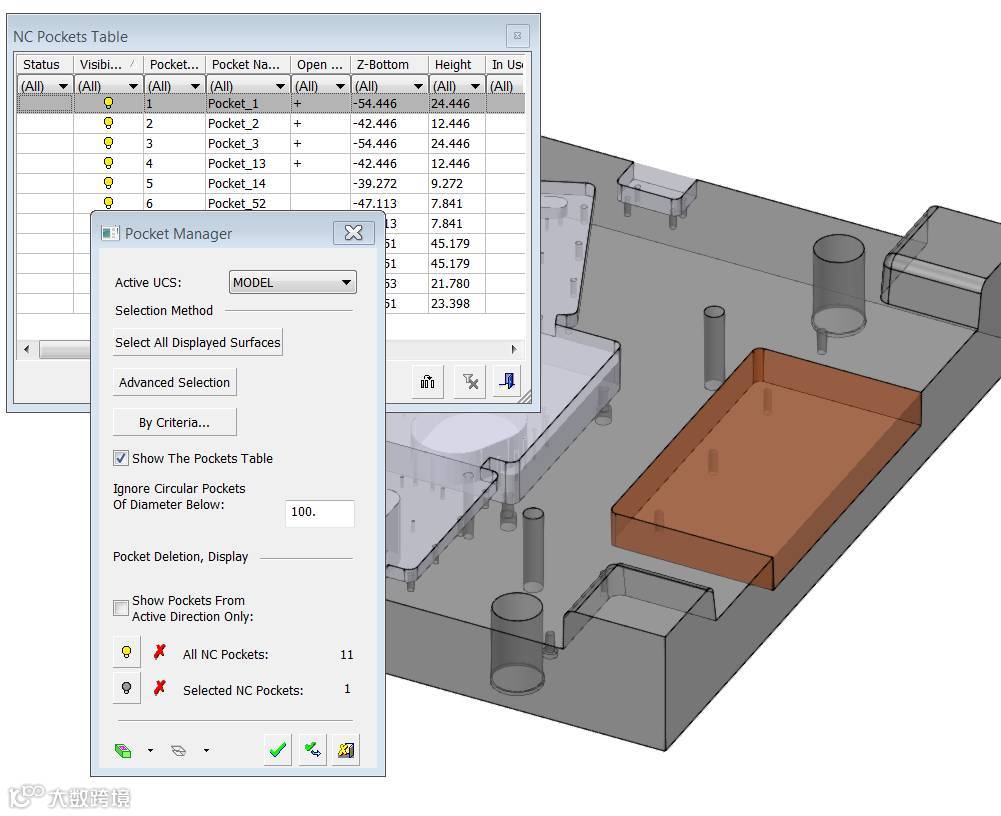The image size is (1001, 816).
Task: Select the Pocket_14 name cell
Action: [248, 183]
